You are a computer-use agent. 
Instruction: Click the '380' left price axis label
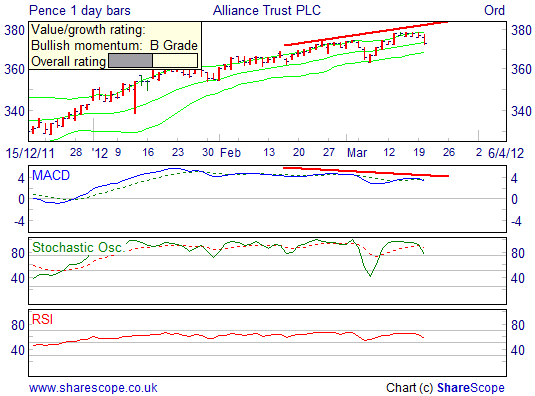(x=14, y=30)
